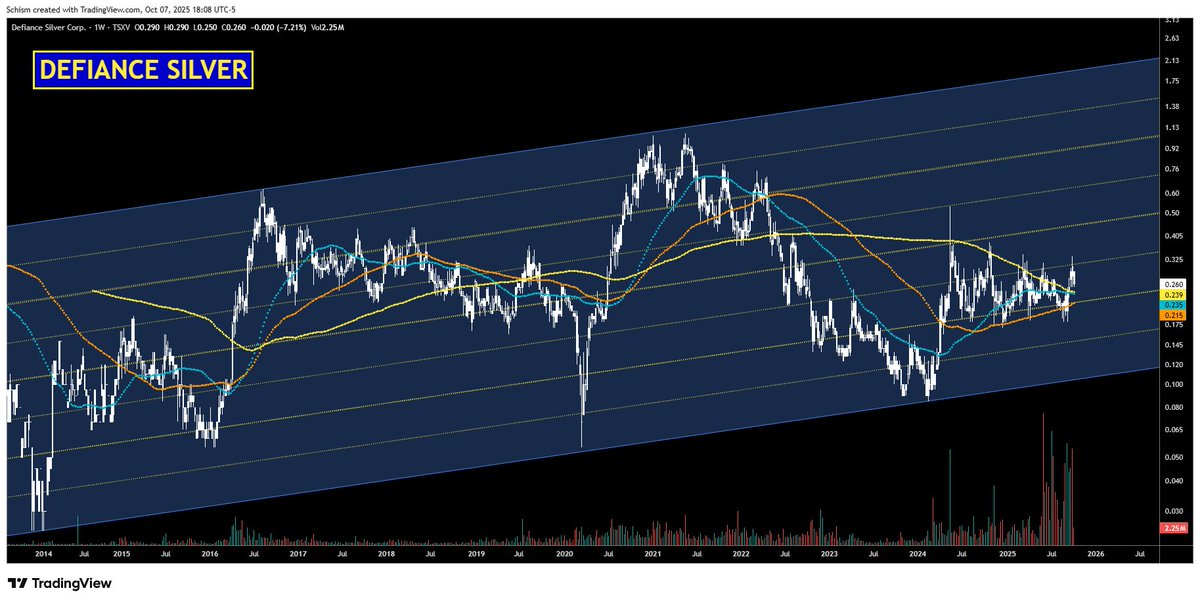Click the DEFIANCE SILVER title label
Viewport: 1200px width, 603px height.
[144, 72]
